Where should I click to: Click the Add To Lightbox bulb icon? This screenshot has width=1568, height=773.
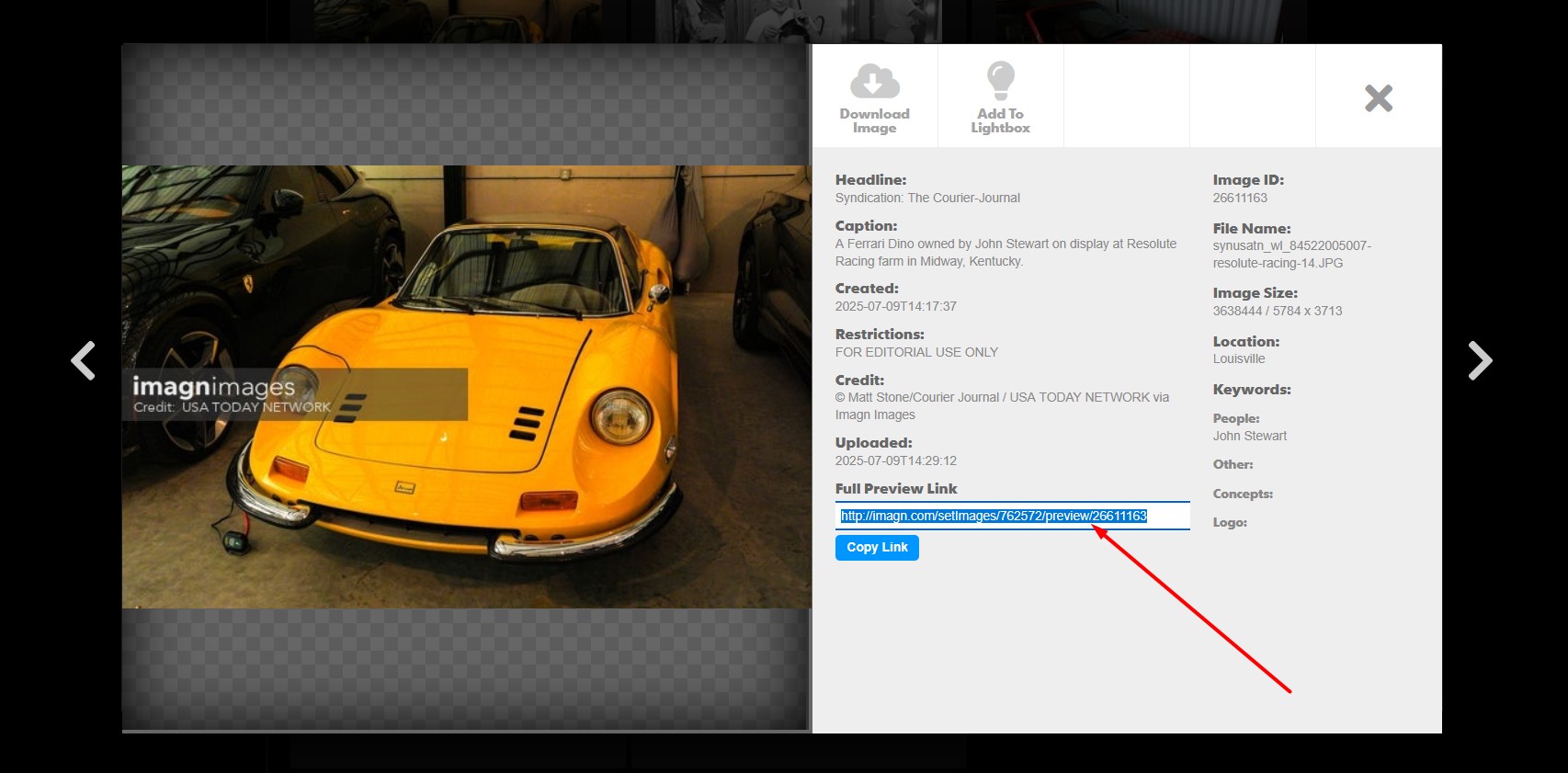pos(1000,81)
